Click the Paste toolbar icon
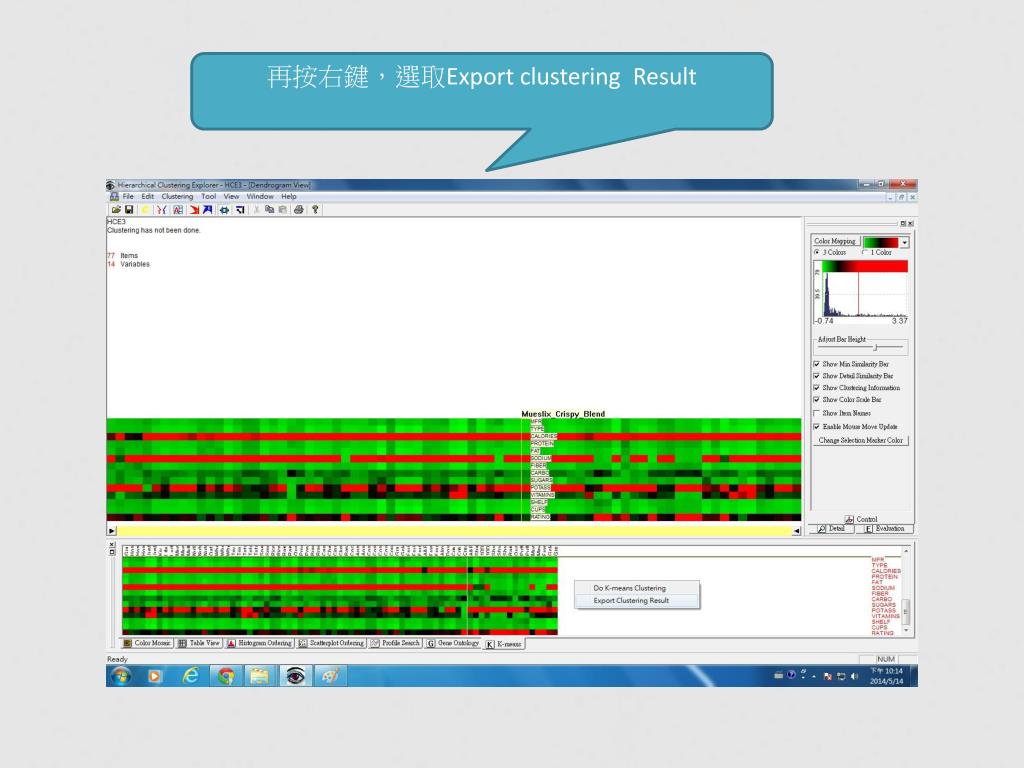This screenshot has height=768, width=1024. [x=283, y=210]
